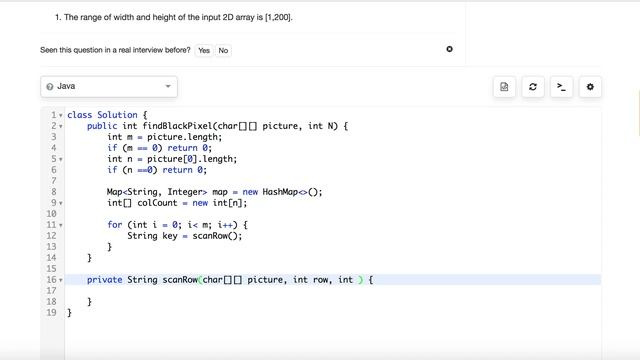Image resolution: width=640 pixels, height=360 pixels.
Task: Open the console terminal icon
Action: (561, 87)
